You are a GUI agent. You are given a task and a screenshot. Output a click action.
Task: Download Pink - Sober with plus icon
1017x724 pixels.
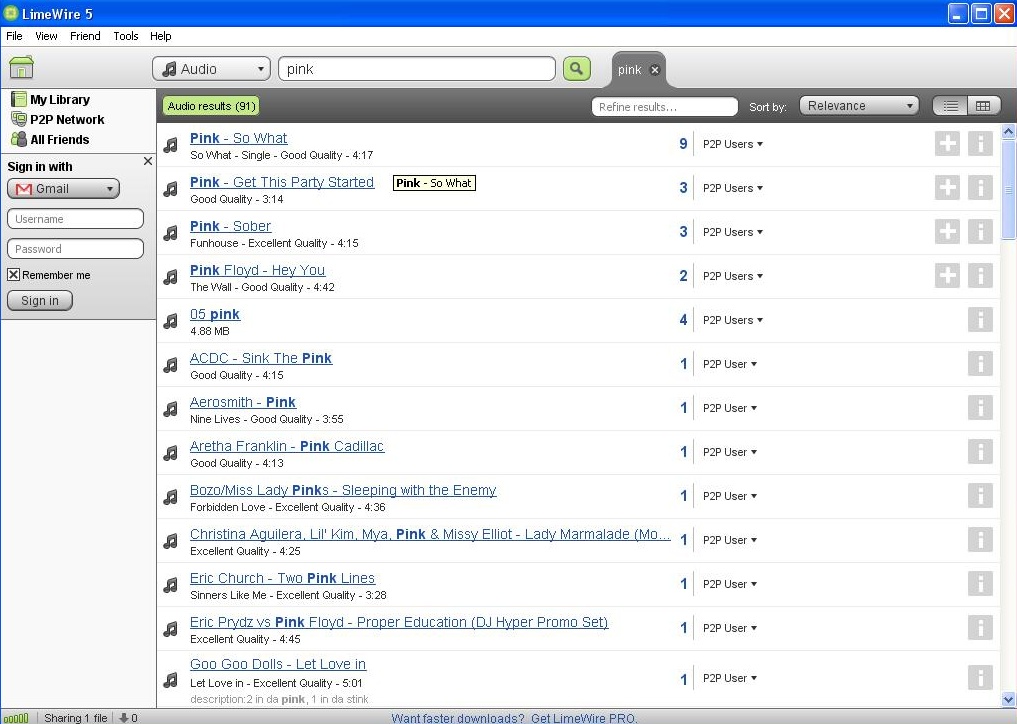tap(947, 232)
